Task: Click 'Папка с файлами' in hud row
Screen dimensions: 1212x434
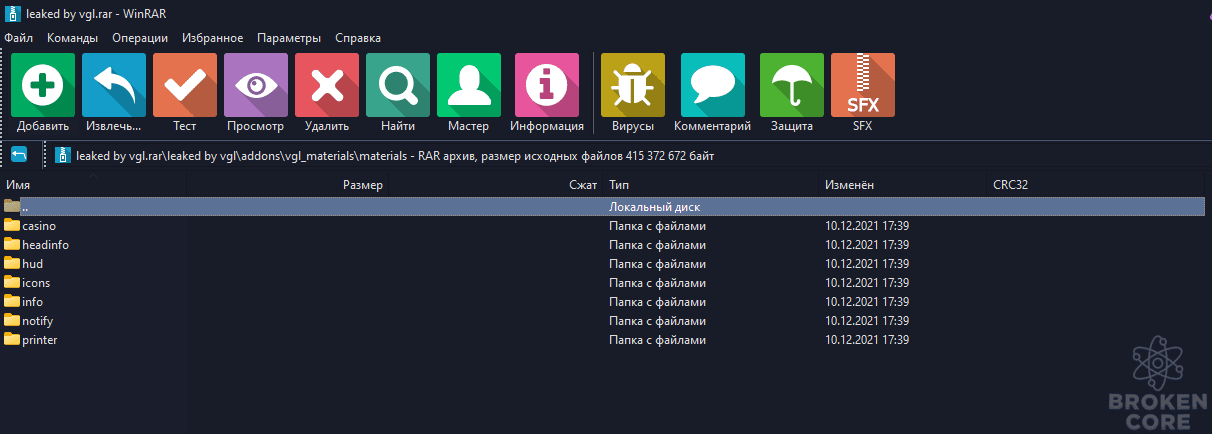Action: tap(657, 264)
